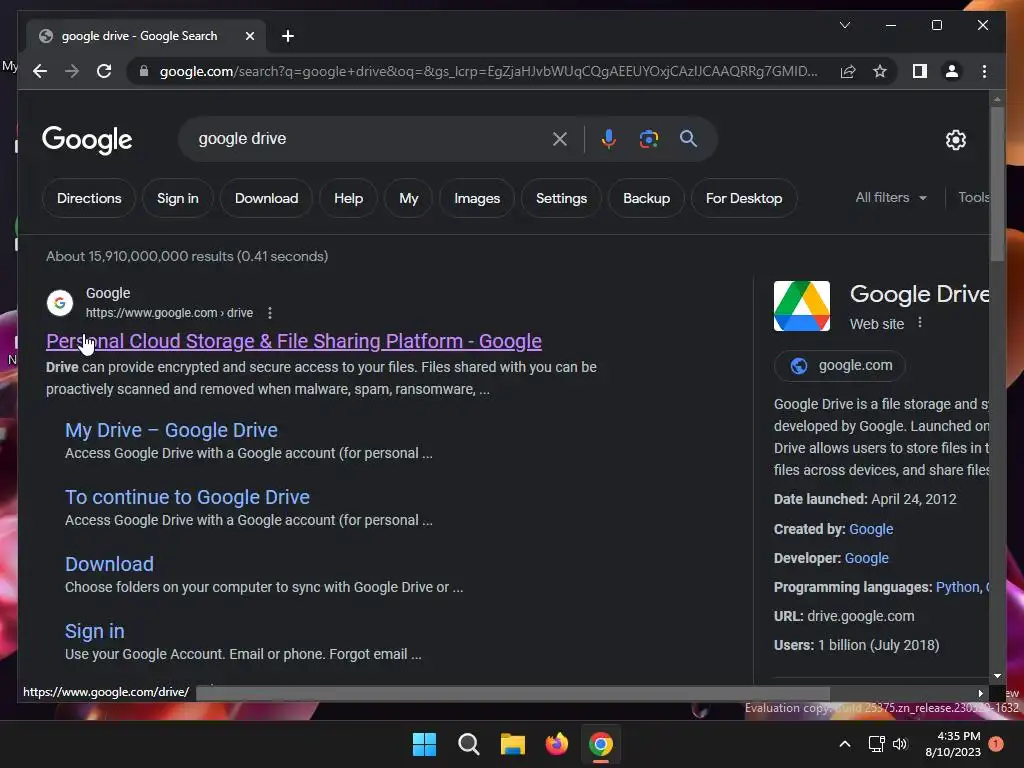Share this page from address bar
The width and height of the screenshot is (1024, 768).
[x=848, y=71]
